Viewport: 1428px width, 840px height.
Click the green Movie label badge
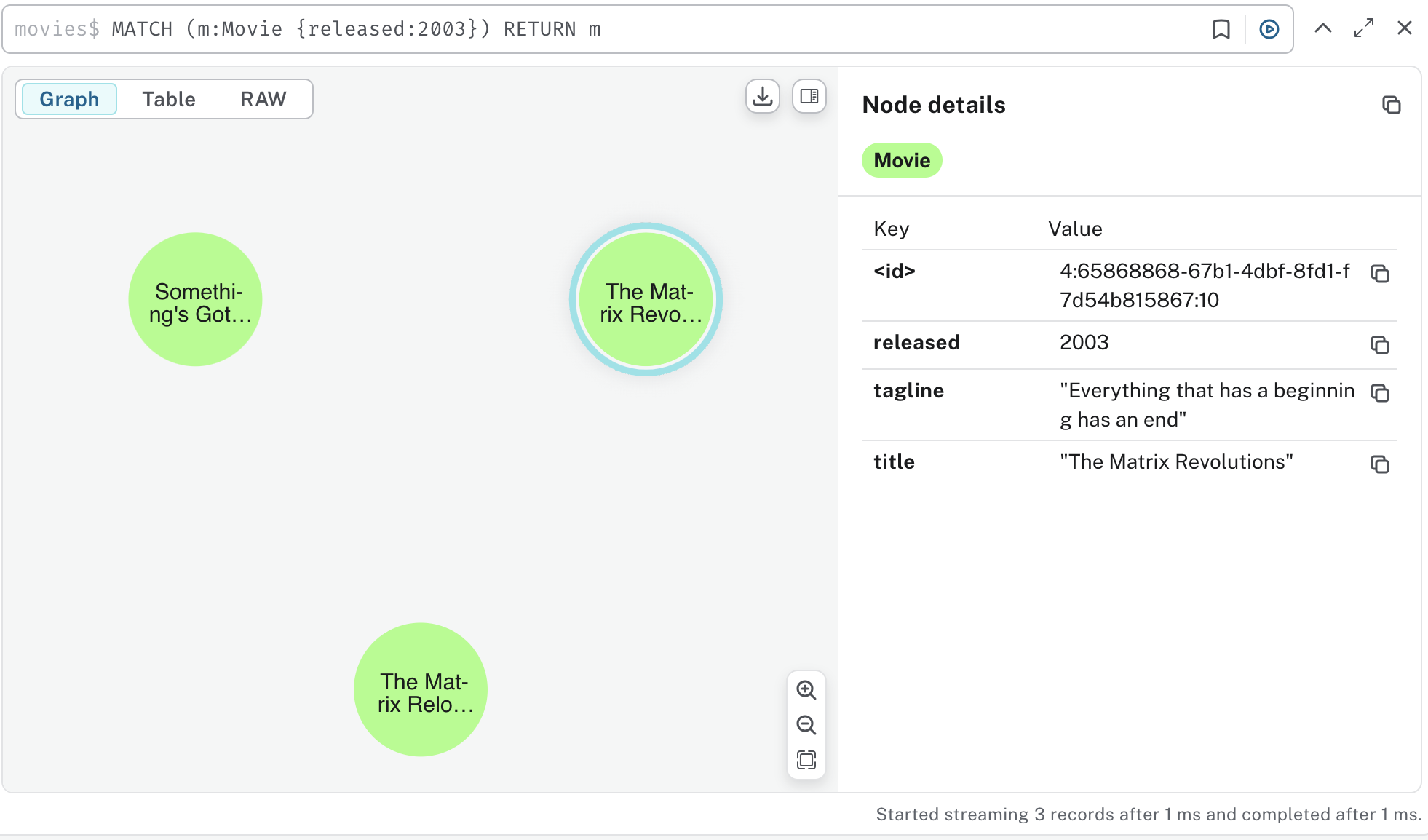[901, 160]
